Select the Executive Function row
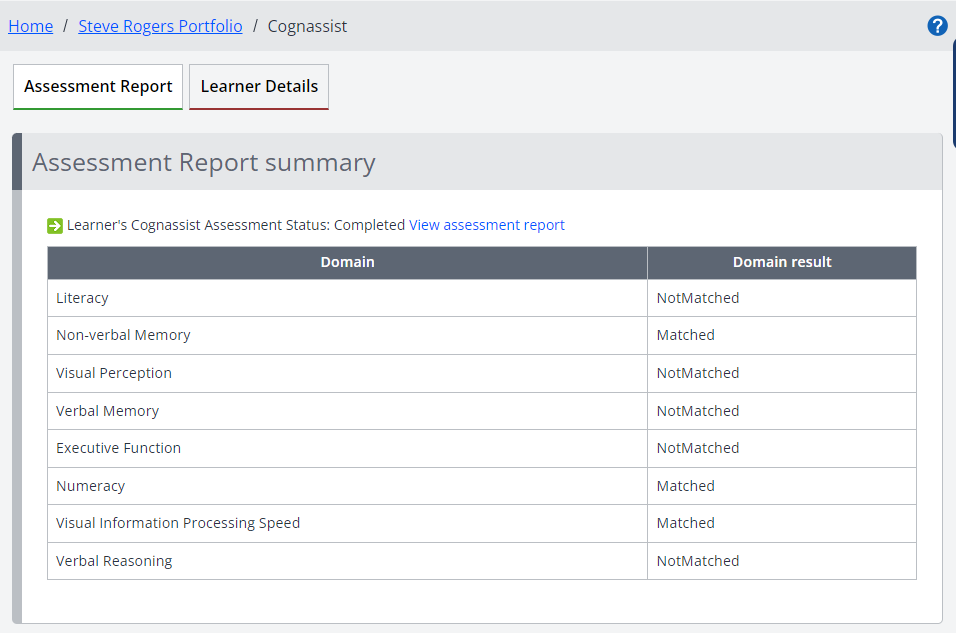Image resolution: width=956 pixels, height=633 pixels. pyautogui.click(x=118, y=448)
